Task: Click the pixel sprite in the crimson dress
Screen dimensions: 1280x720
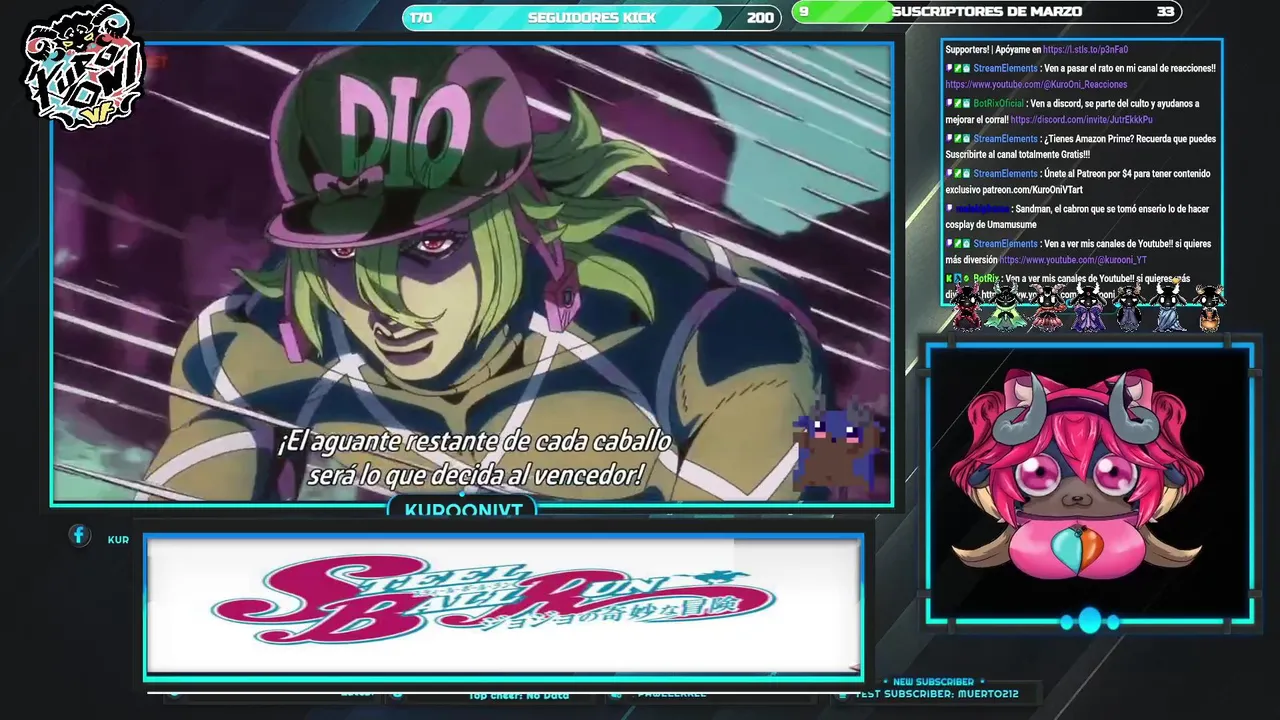Action: (967, 307)
